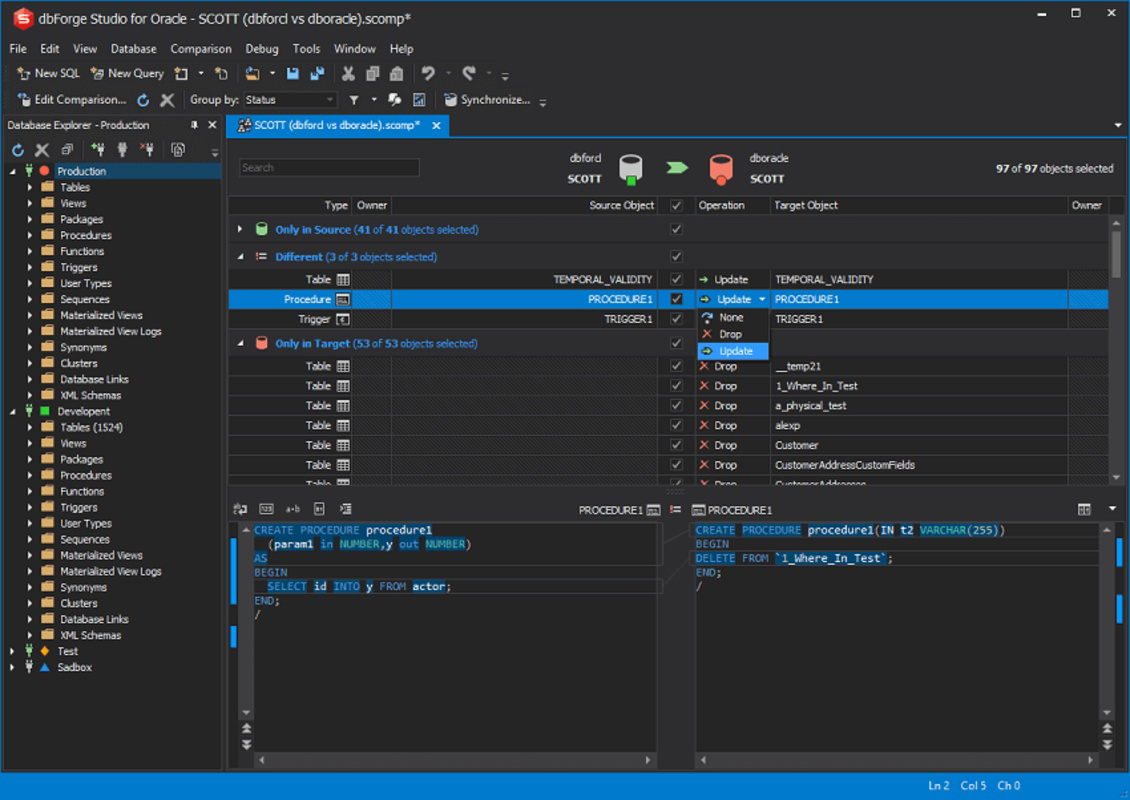Close the Database Explorer panel

[x=212, y=125]
